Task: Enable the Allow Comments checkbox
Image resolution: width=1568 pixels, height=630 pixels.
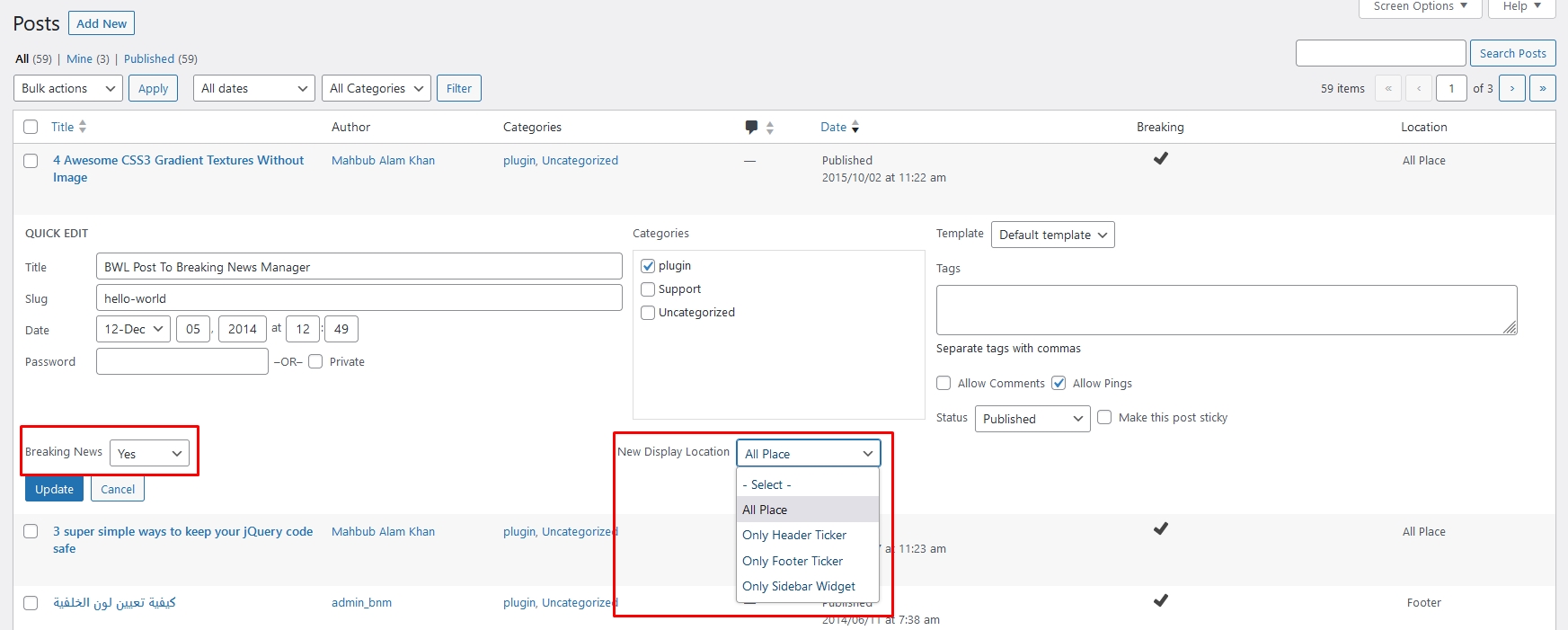Action: (943, 383)
